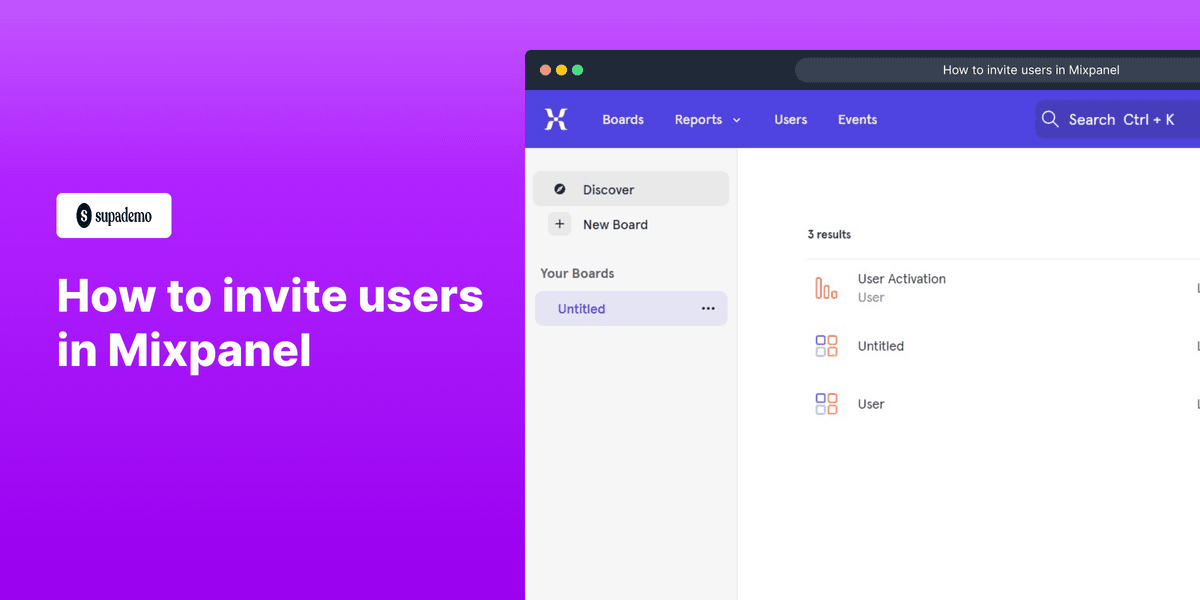The width and height of the screenshot is (1200, 600).
Task: Click the plus icon beside New Board
Action: (x=559, y=224)
